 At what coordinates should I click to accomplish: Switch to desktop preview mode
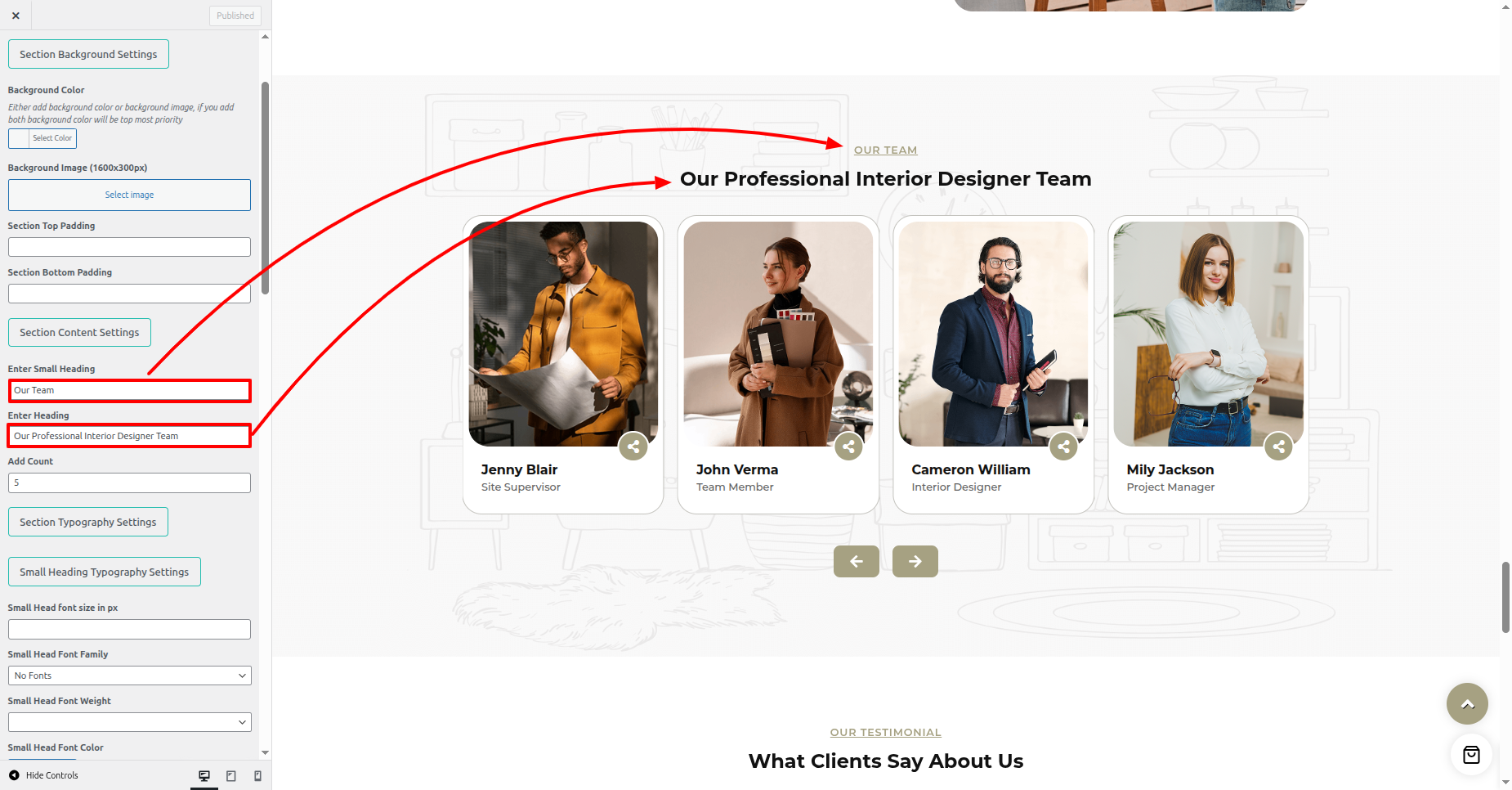coord(204,776)
